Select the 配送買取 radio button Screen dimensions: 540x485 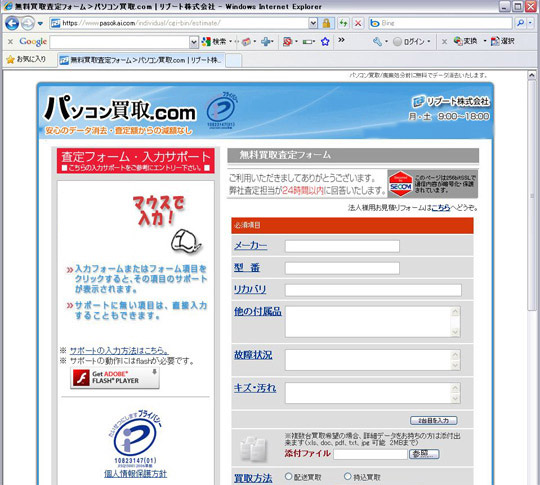[x=289, y=476]
